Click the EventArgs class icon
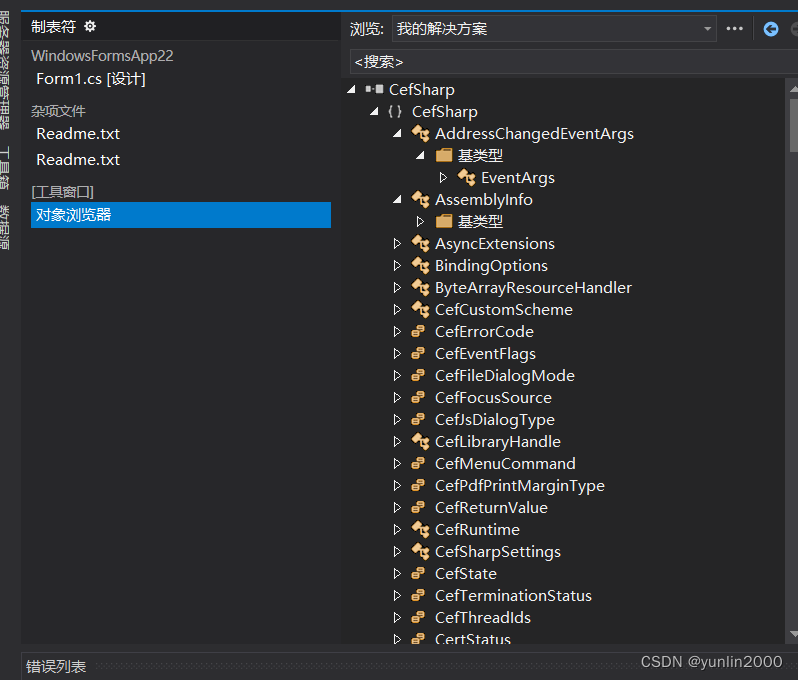This screenshot has height=680, width=798. [x=466, y=177]
